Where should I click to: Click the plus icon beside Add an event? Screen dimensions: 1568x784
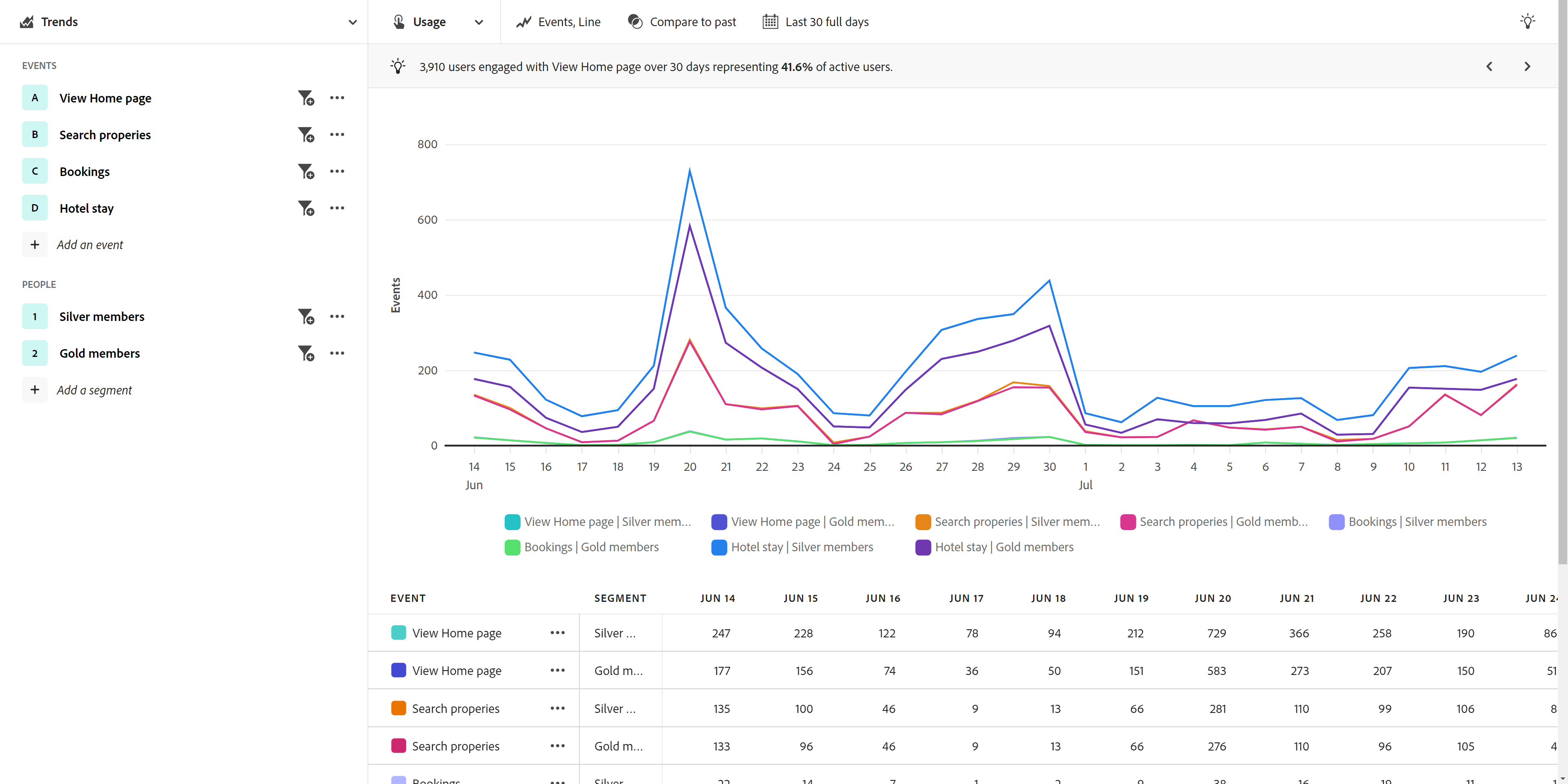(x=35, y=245)
